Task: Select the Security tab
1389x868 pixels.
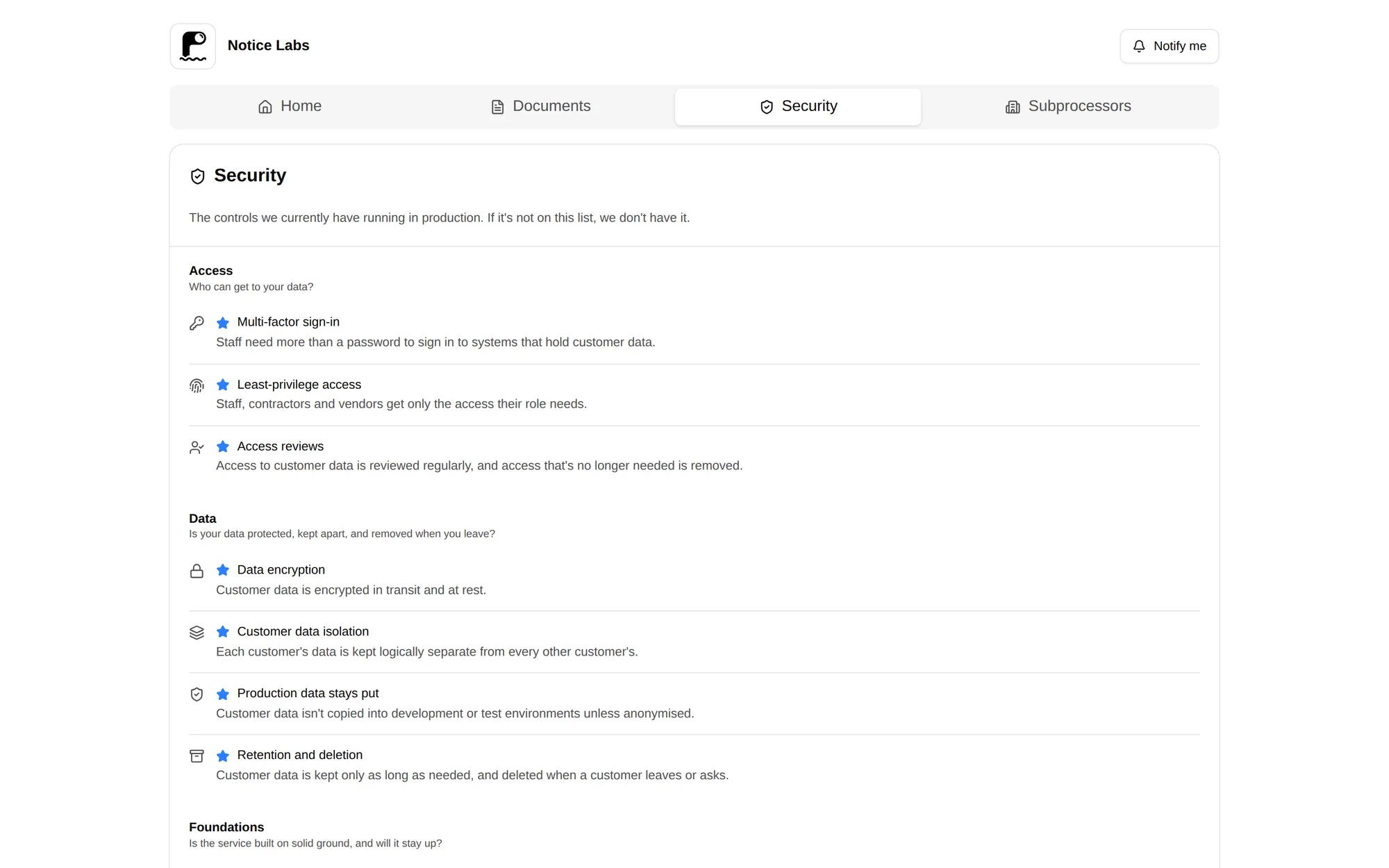Action: tap(798, 106)
